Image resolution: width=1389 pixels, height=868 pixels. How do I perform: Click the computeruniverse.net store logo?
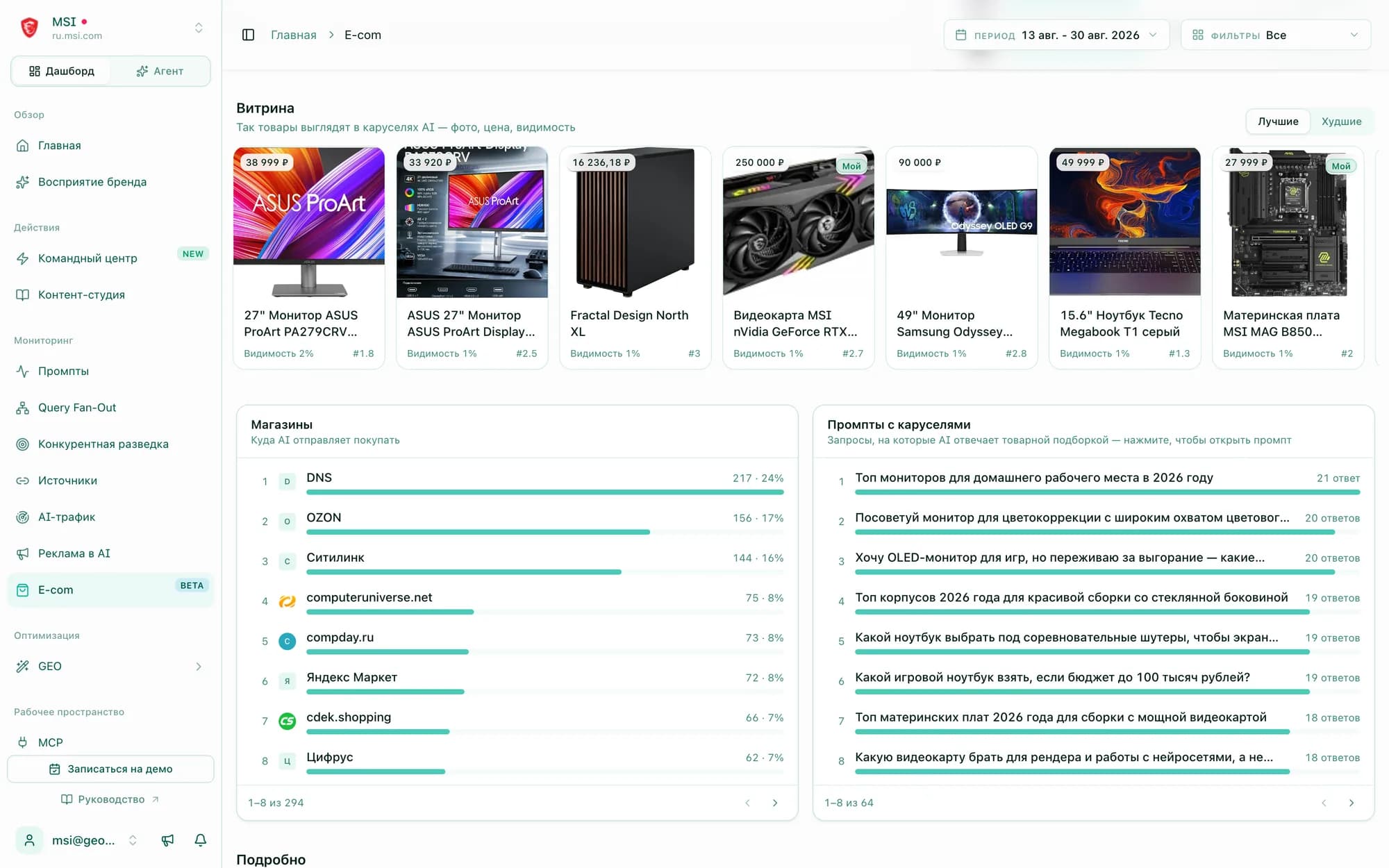click(287, 601)
